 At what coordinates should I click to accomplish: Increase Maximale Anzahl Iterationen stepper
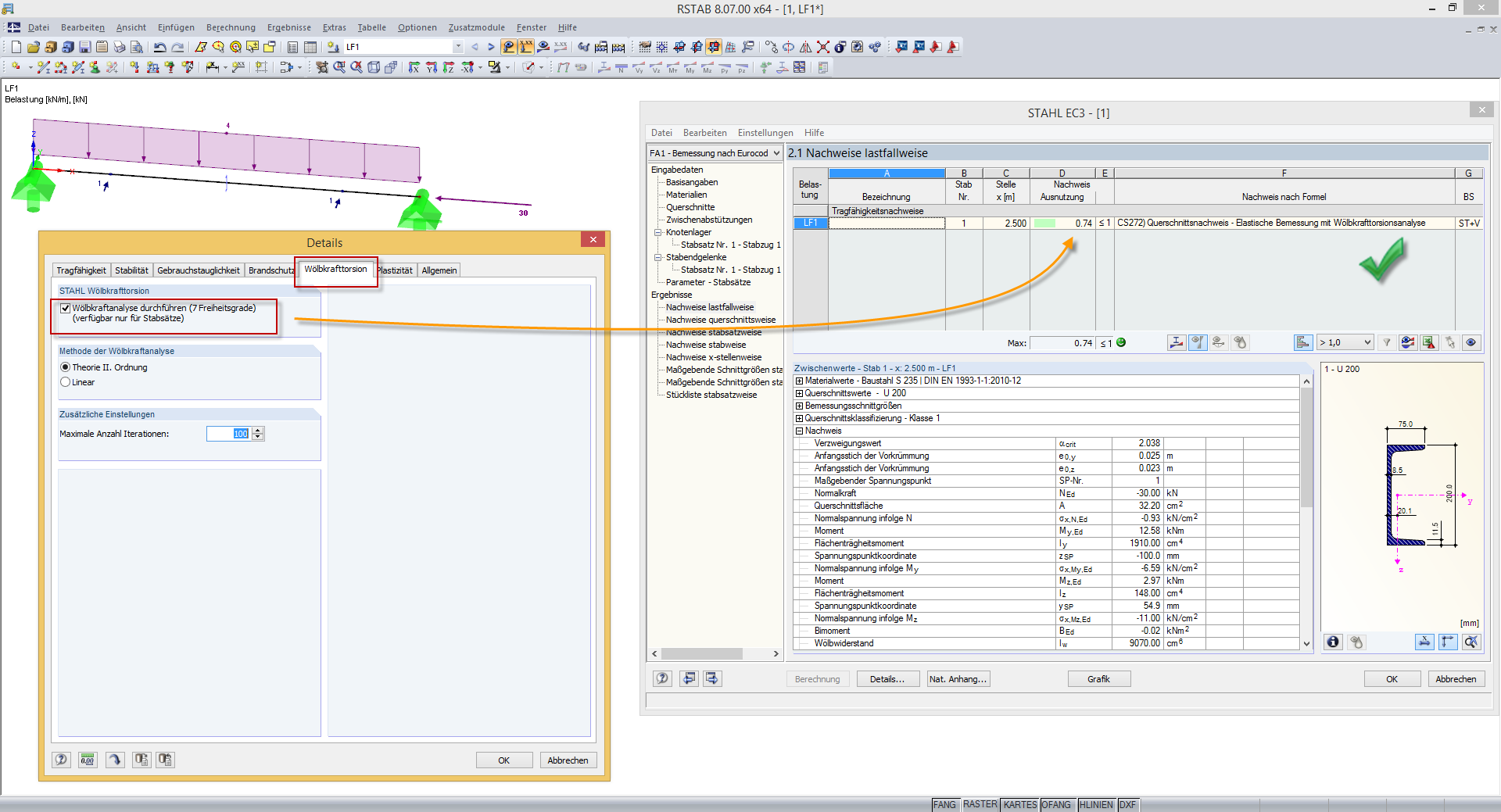point(258,431)
